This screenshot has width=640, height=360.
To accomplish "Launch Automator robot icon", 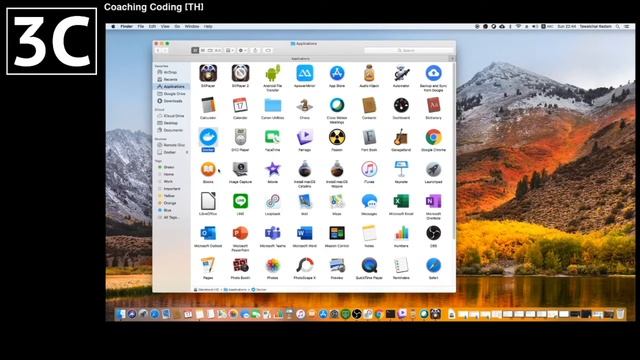I will click(401, 73).
